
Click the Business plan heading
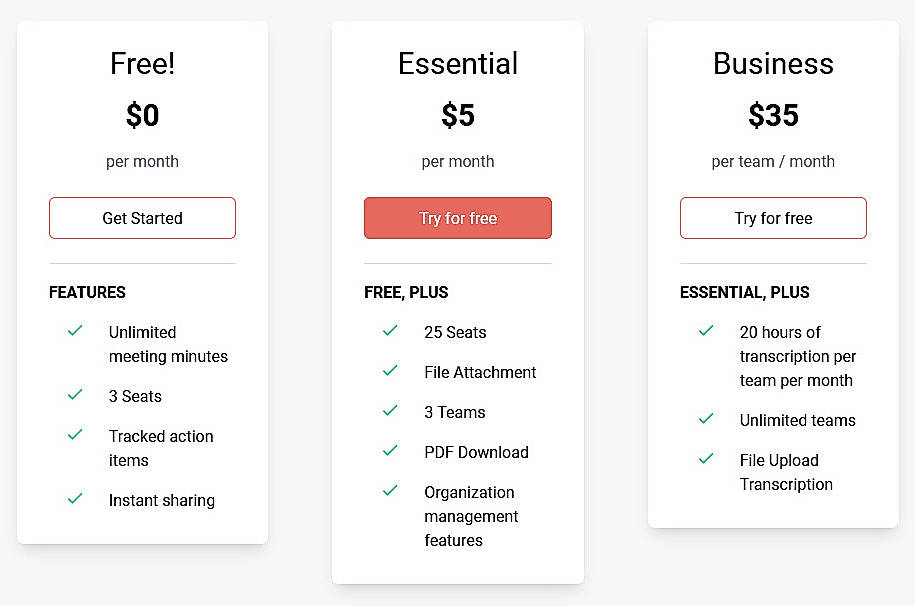tap(772, 63)
